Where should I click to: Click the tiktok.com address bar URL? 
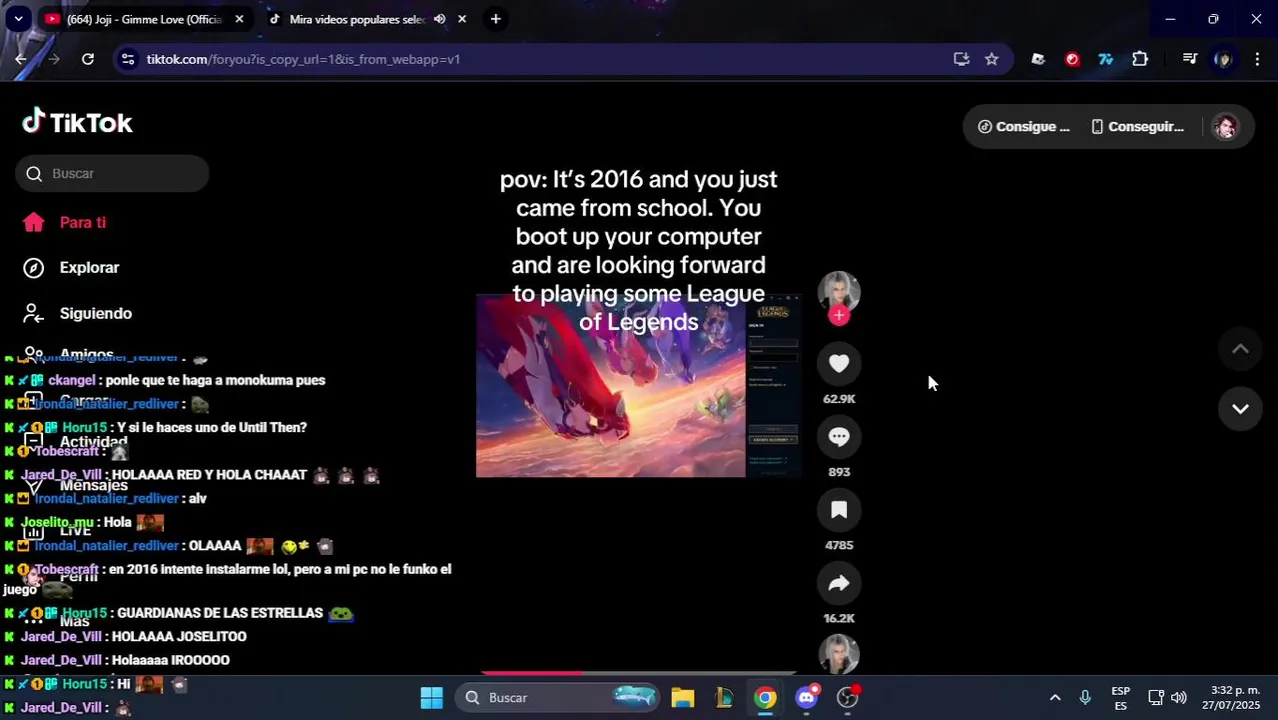[x=303, y=59]
